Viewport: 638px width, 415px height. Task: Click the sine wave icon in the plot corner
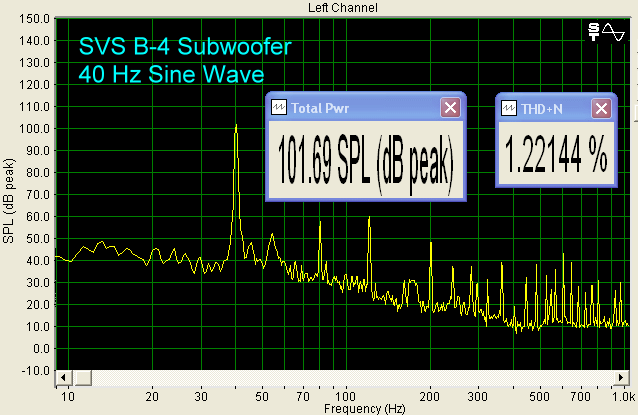(x=613, y=32)
